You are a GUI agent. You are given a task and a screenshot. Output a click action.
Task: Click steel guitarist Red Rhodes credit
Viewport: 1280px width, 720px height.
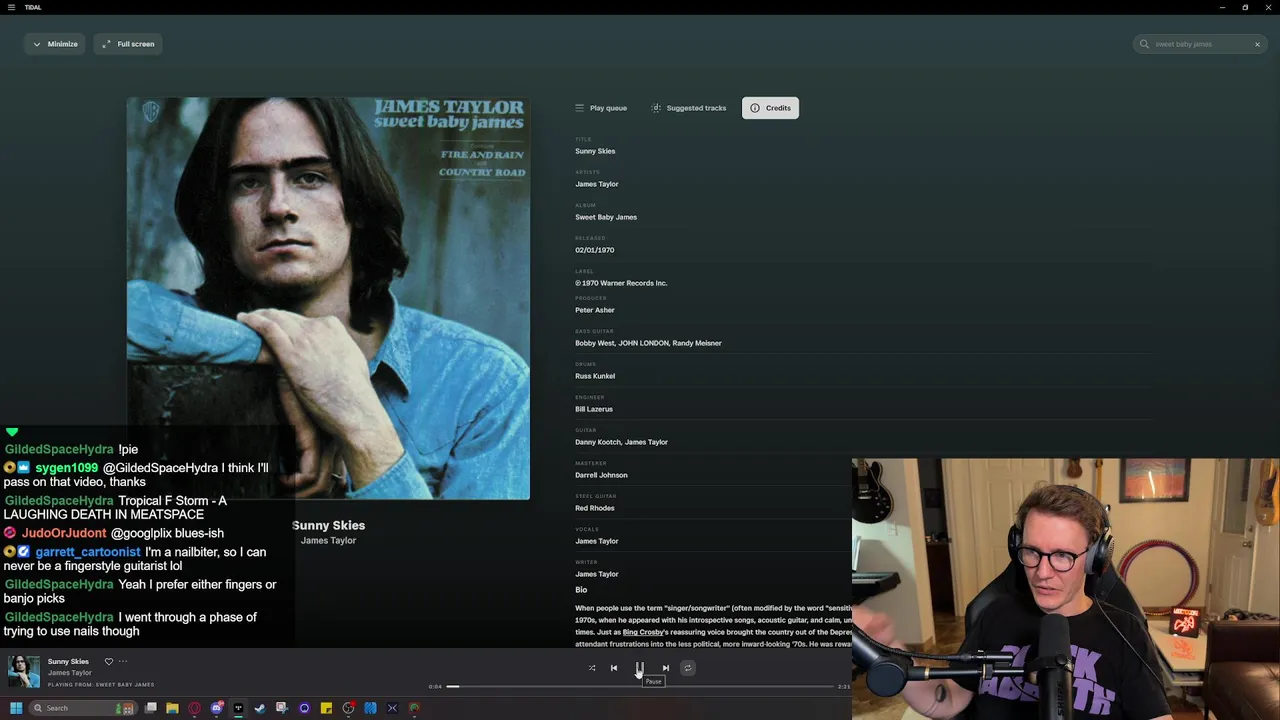click(x=595, y=508)
